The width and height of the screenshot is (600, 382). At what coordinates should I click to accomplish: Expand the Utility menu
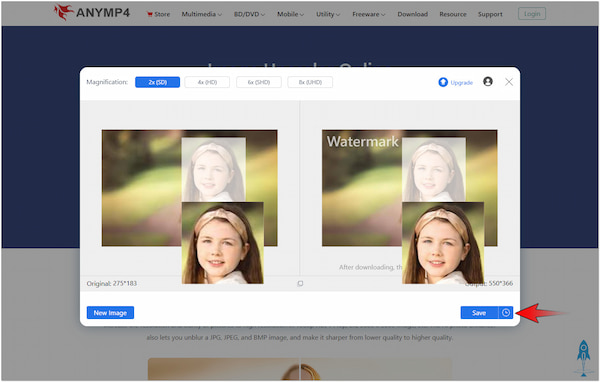tap(328, 14)
